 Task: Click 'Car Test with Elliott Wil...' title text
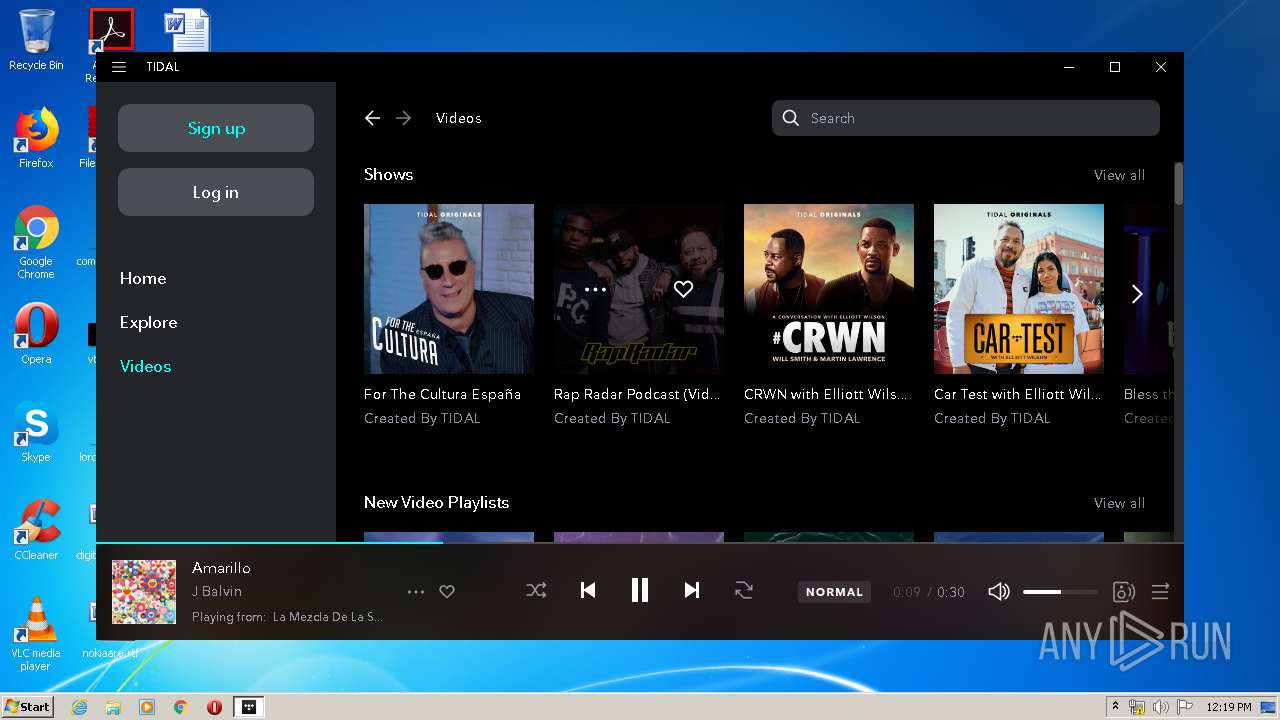[x=1018, y=394]
